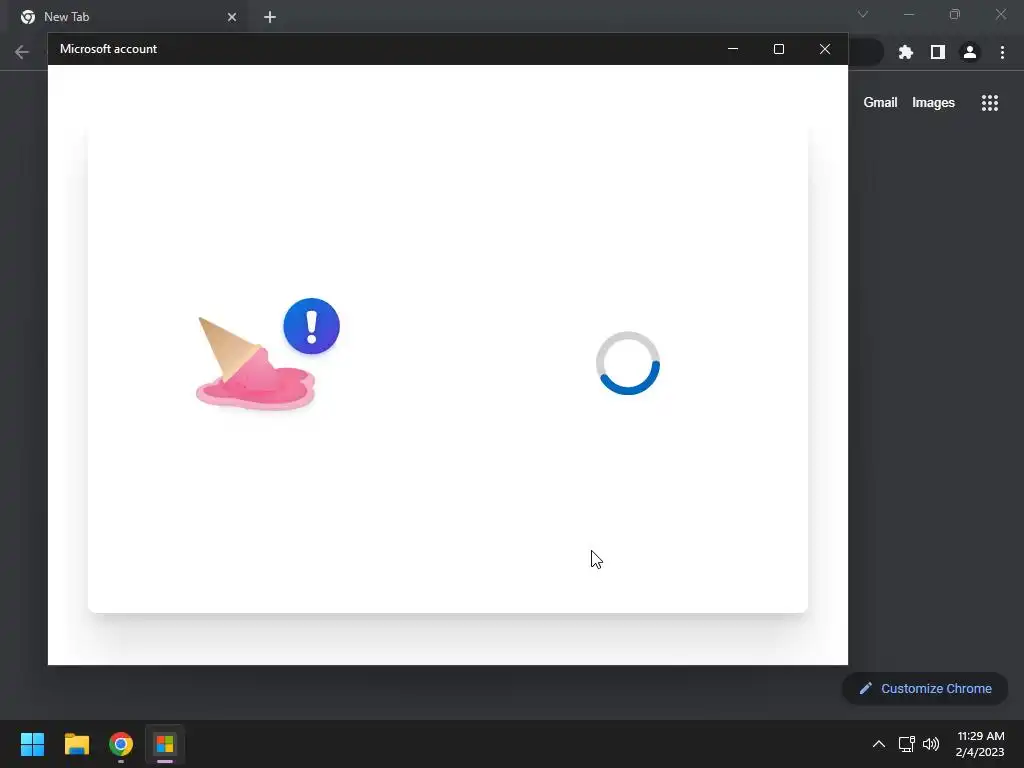Open Chrome three-dot menu
The image size is (1024, 768).
pyautogui.click(x=1002, y=52)
